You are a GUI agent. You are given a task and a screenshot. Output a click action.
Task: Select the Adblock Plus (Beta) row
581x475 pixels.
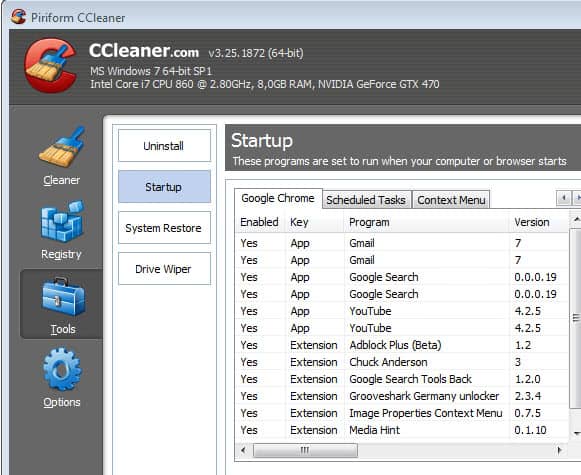pos(401,345)
